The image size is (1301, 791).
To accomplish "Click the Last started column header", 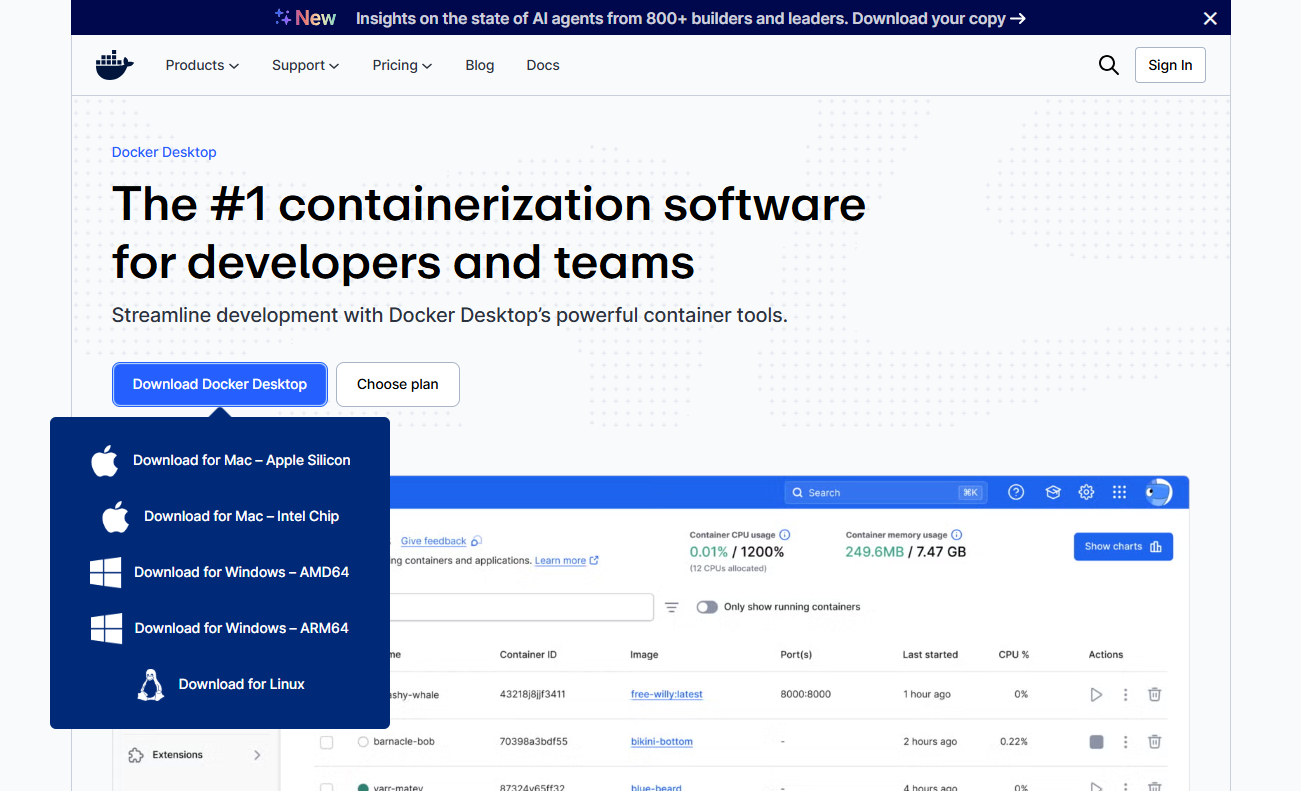I will 930,655.
